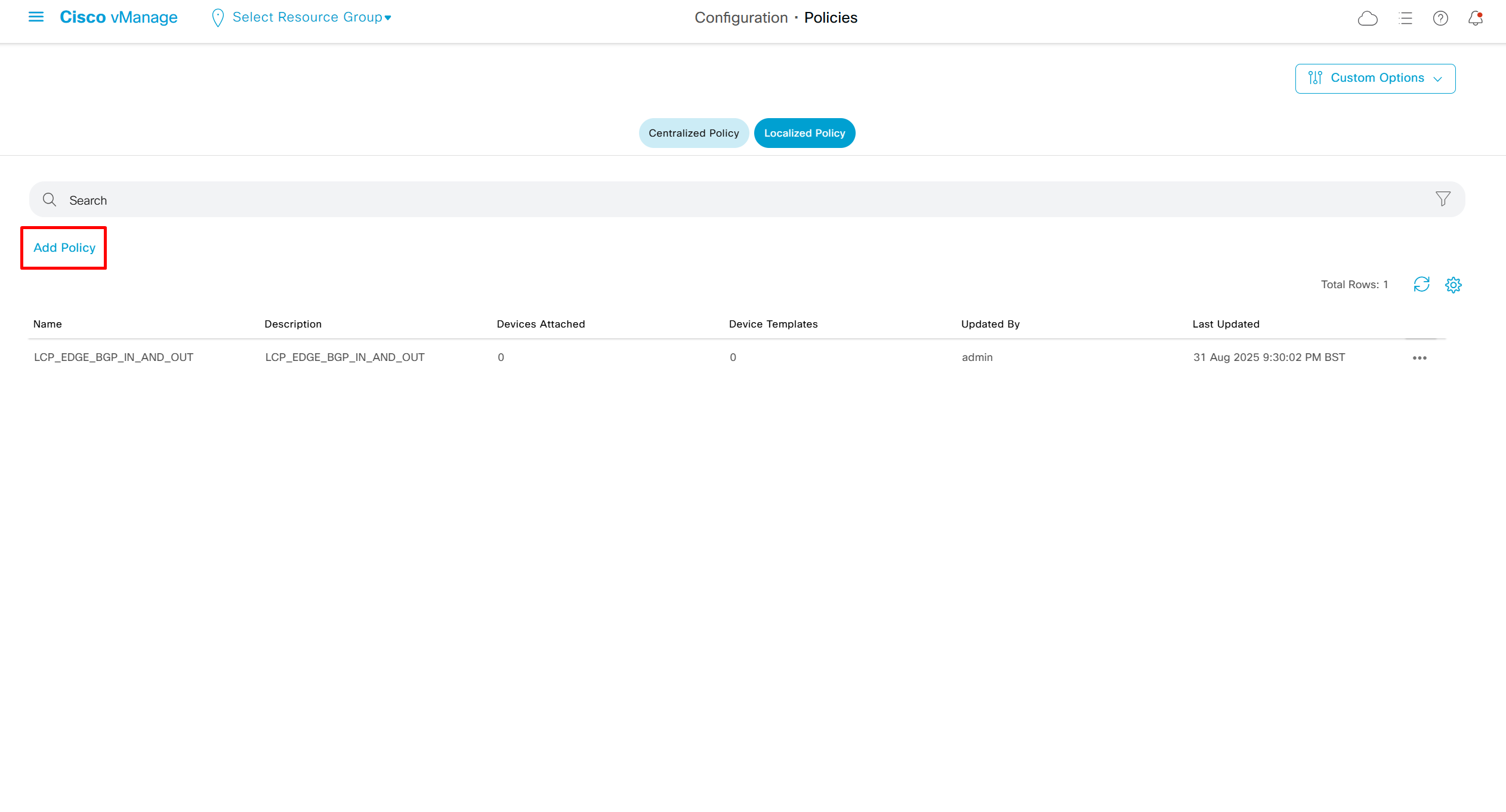Viewport: 1506px width, 812px height.
Task: Click the search filter funnel icon
Action: click(x=1442, y=199)
